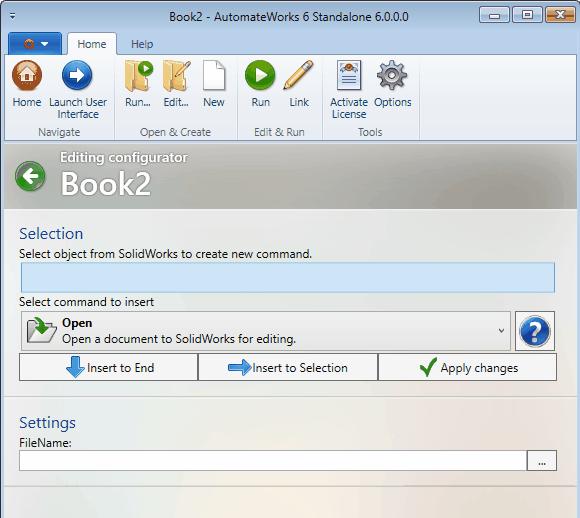Image resolution: width=580 pixels, height=518 pixels.
Task: Click the green Run play icon
Action: [260, 75]
